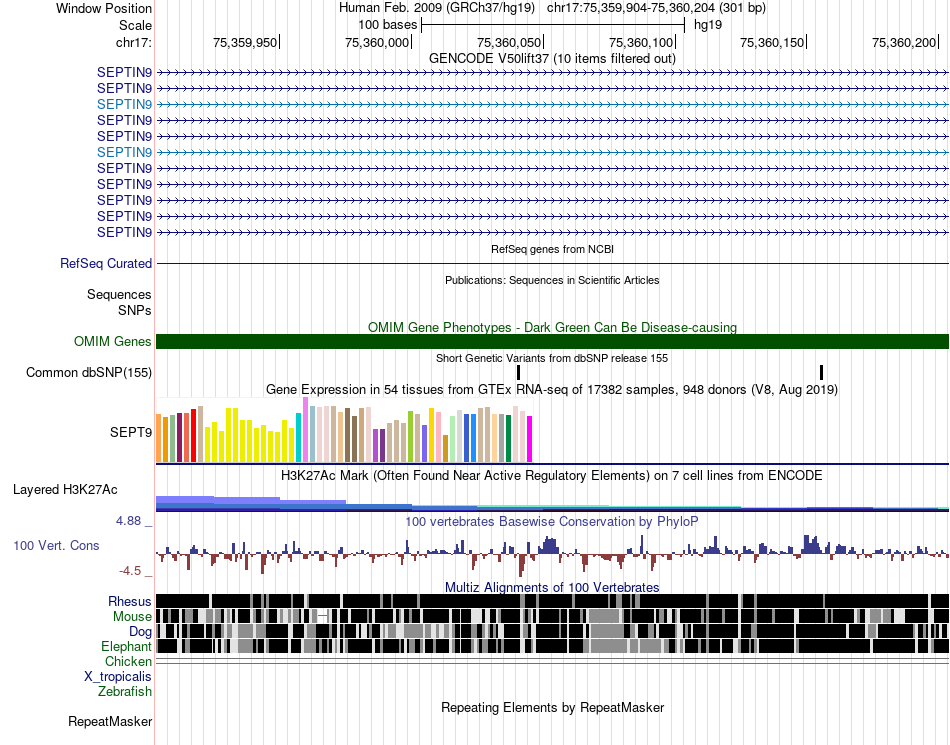Click the Chicken alignment double line

click(x=553, y=661)
